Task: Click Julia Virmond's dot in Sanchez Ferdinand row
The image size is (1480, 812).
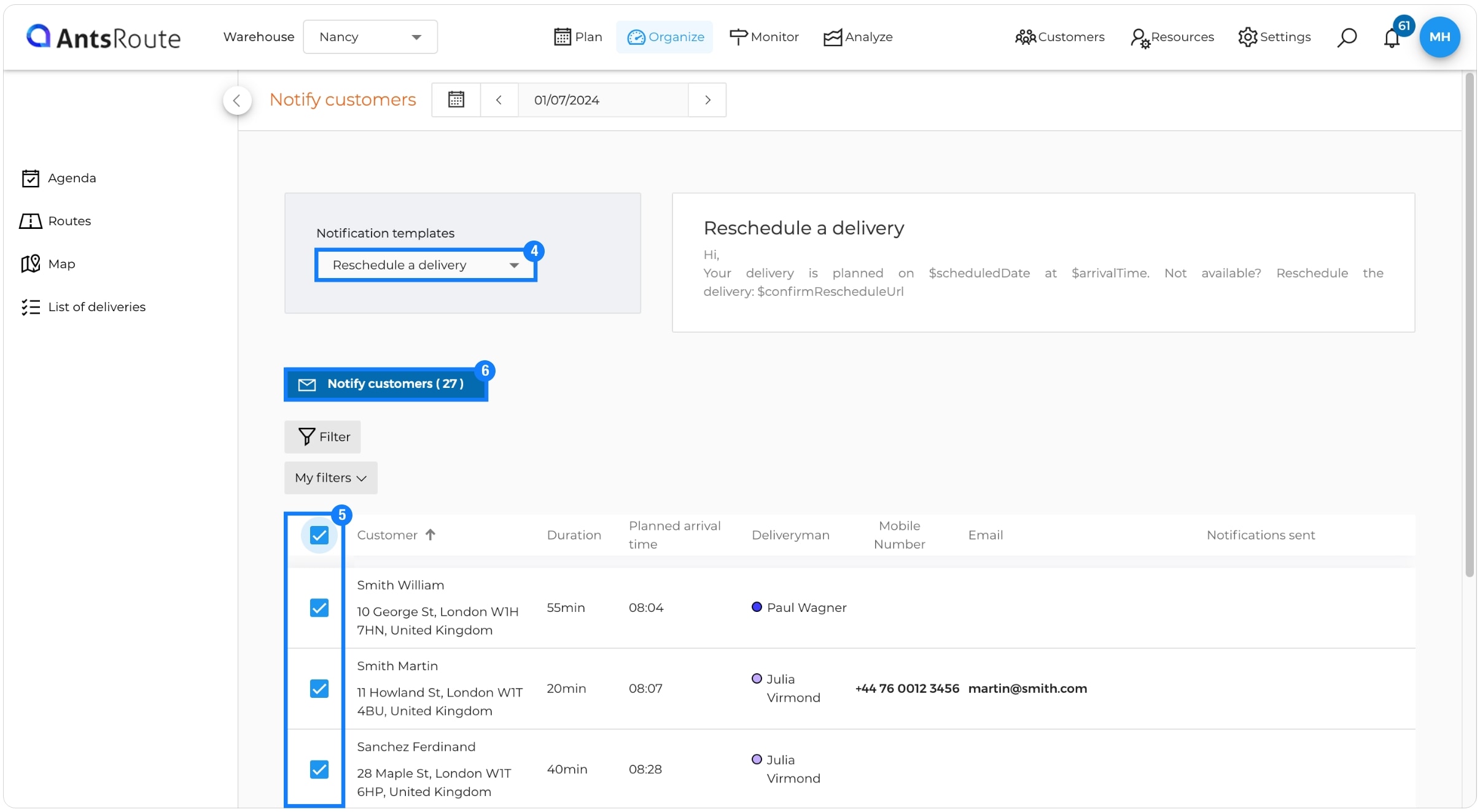Action: 757,759
